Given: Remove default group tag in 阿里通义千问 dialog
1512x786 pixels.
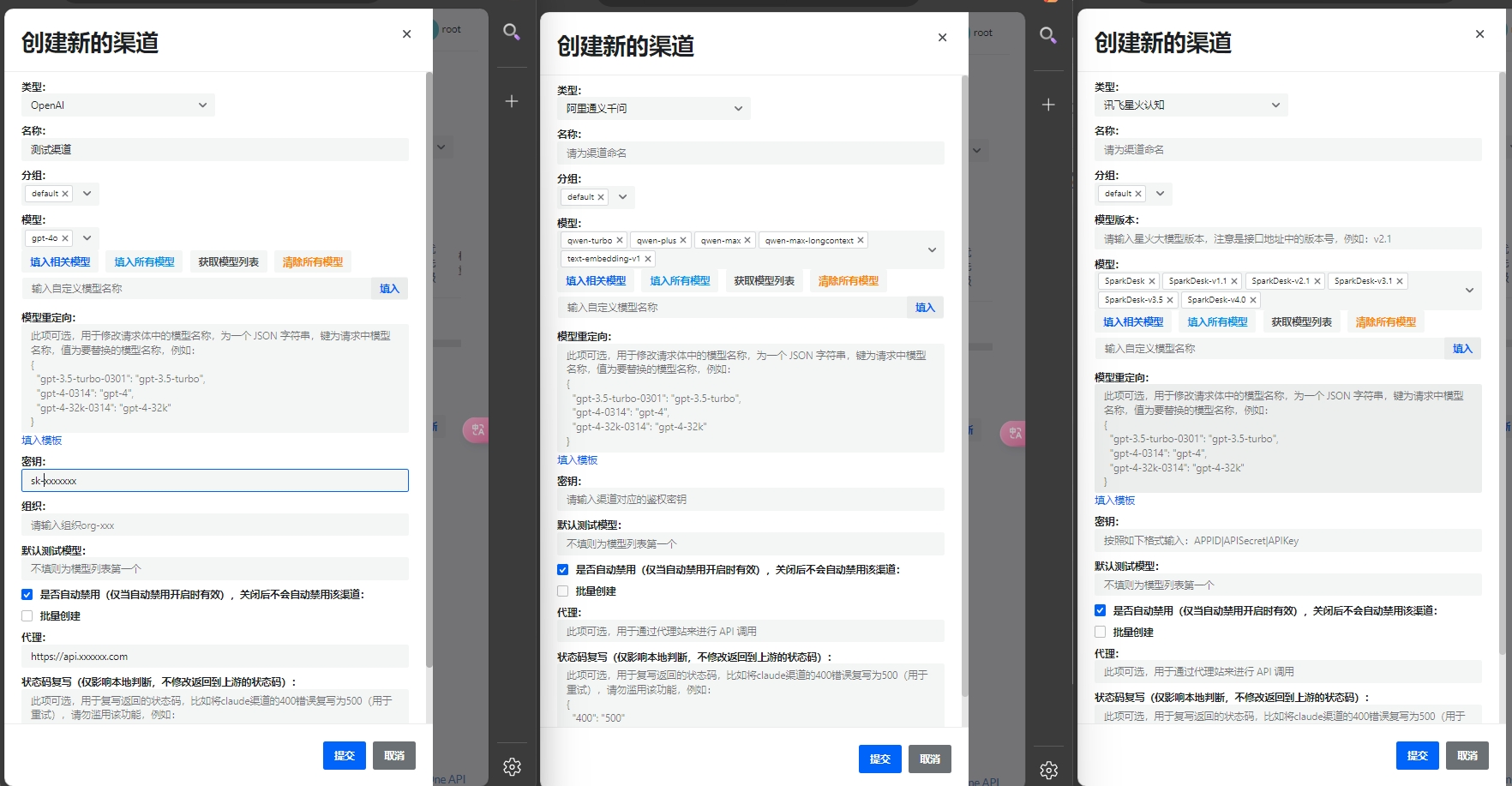Looking at the screenshot, I should [601, 197].
